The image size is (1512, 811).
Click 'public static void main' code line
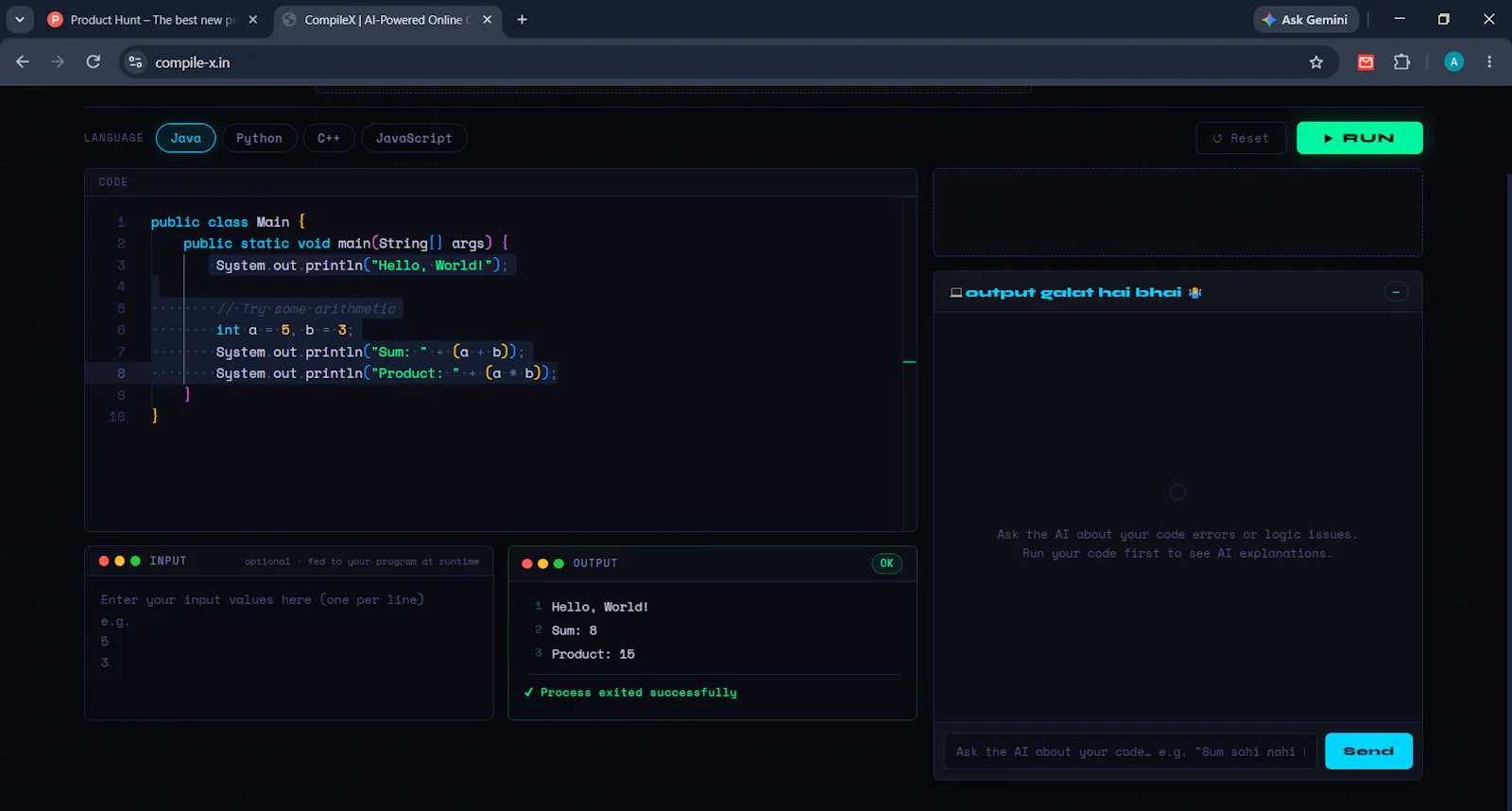(x=346, y=244)
